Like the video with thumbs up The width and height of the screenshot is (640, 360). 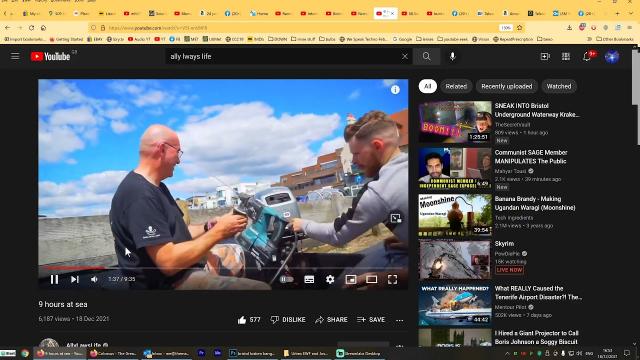click(x=249, y=320)
